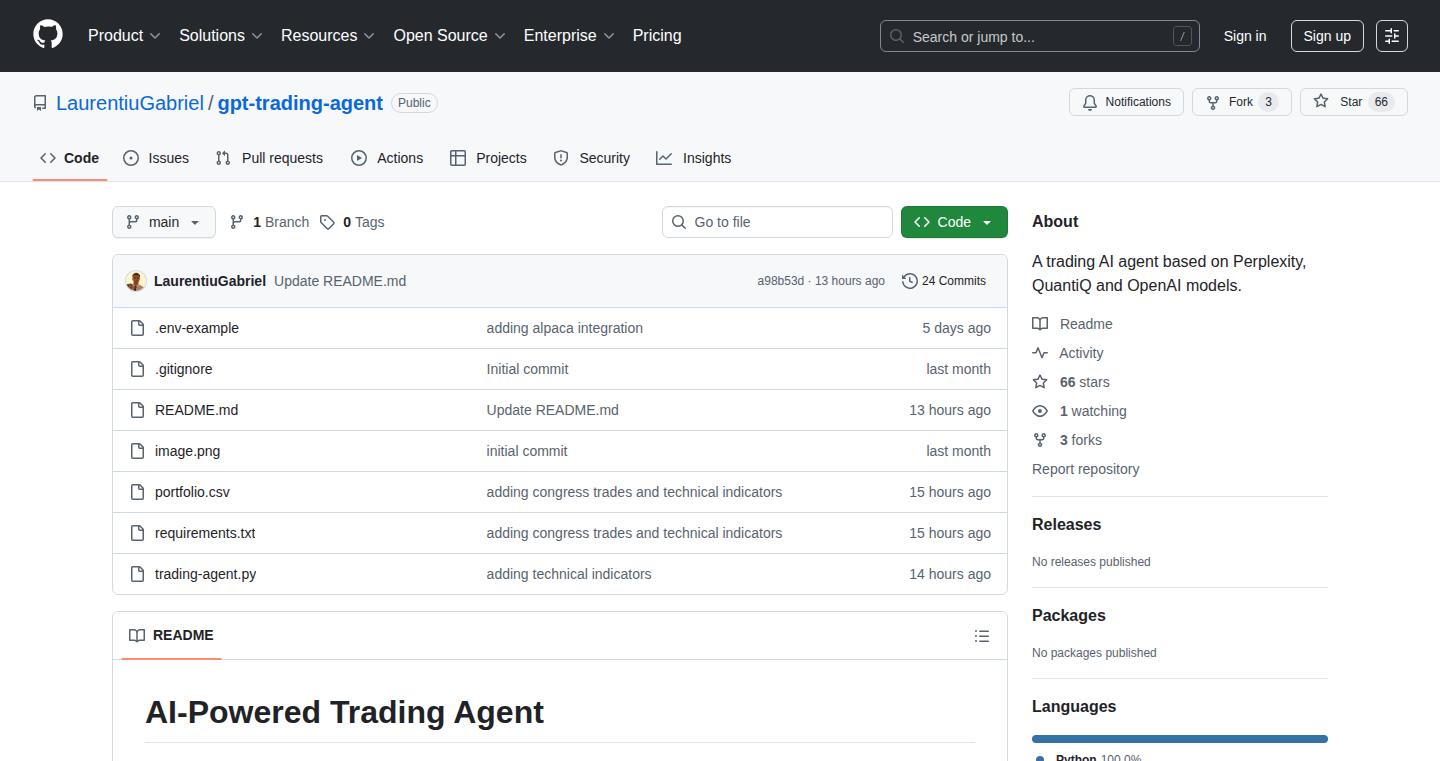Open the green Code dropdown button
1440x761 pixels.
tap(954, 222)
